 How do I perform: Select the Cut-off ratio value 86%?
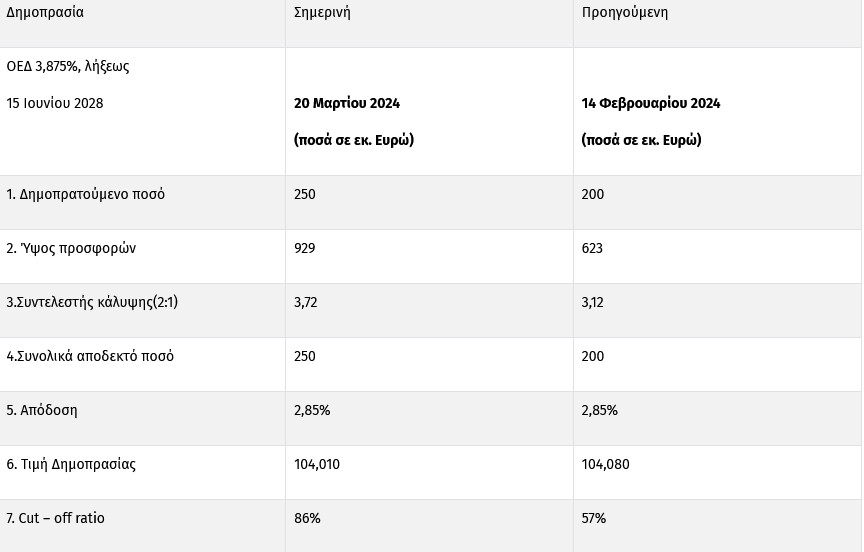tap(307, 518)
